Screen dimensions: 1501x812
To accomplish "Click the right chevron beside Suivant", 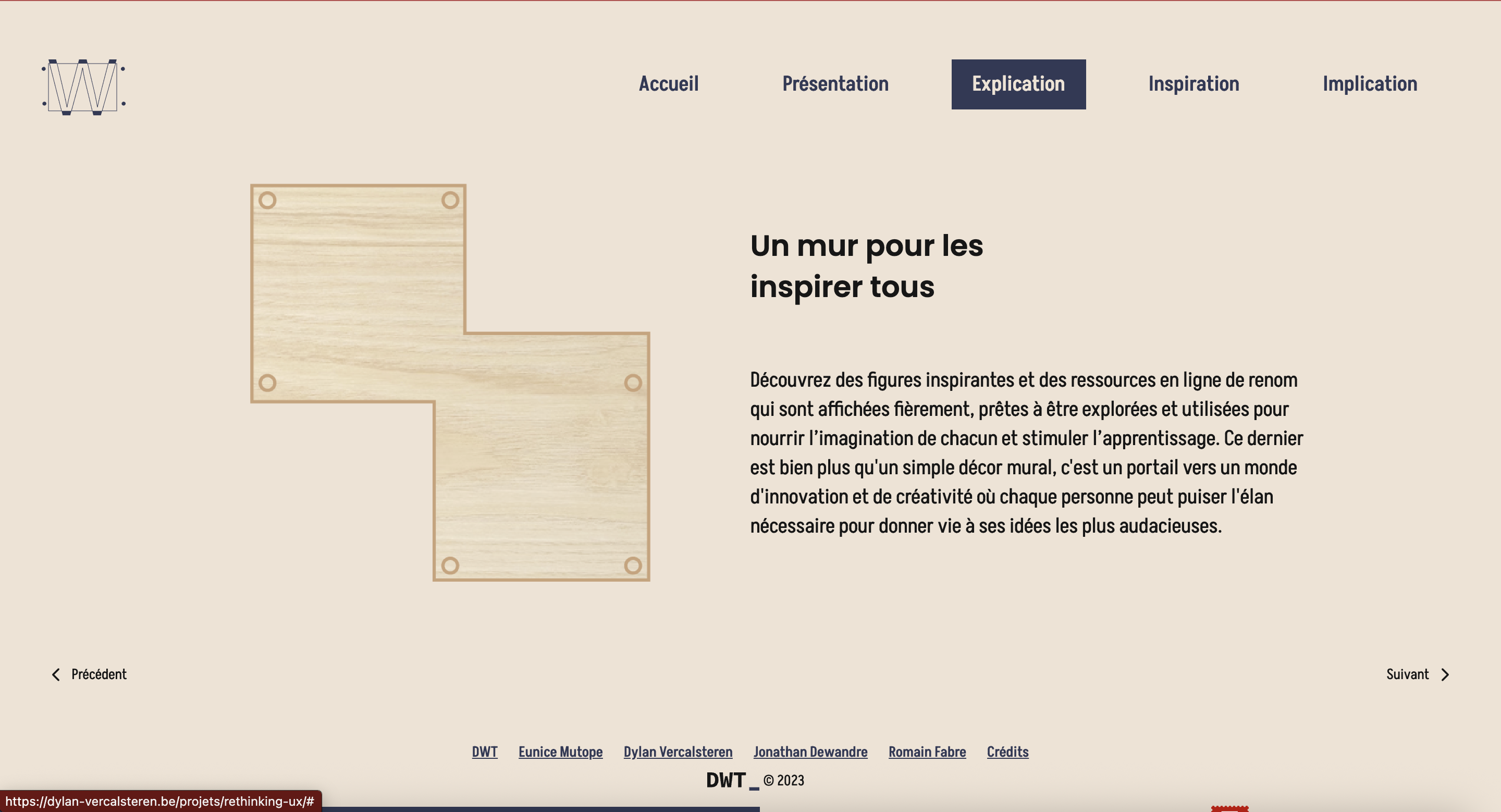I will coord(1445,674).
